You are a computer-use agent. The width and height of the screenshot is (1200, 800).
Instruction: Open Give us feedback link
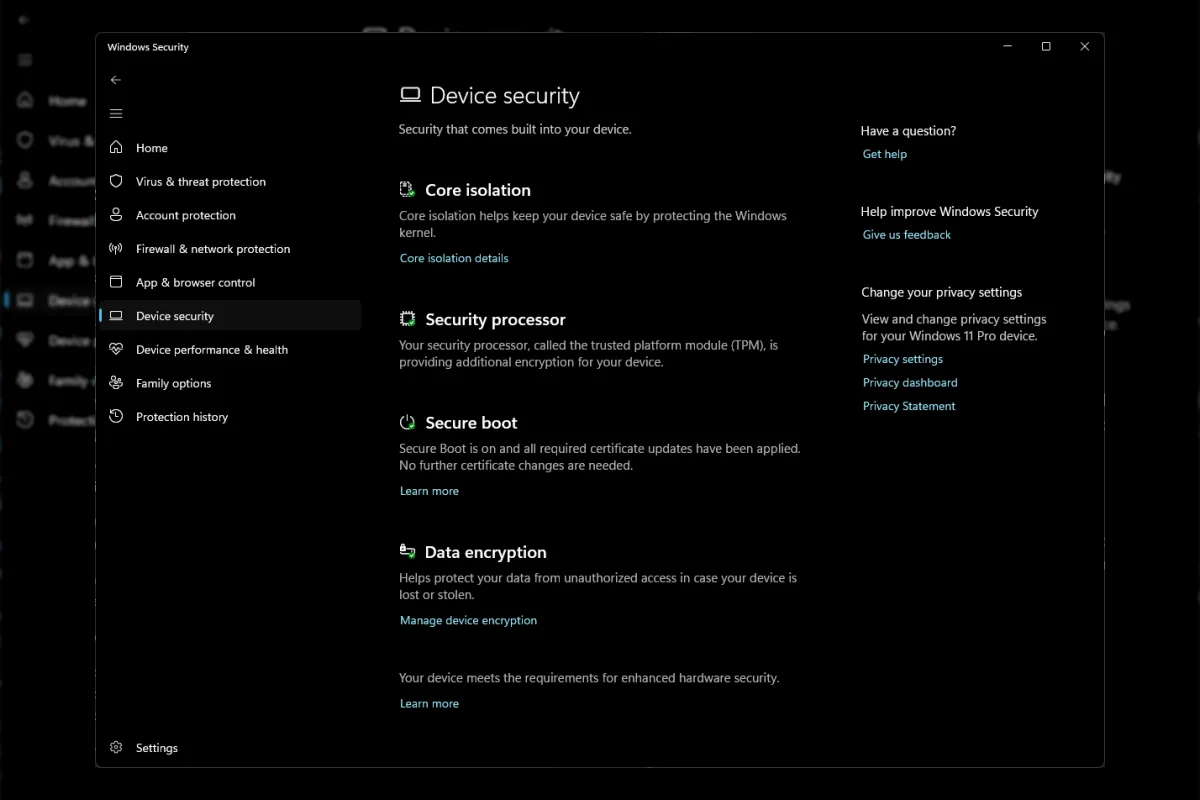(907, 235)
